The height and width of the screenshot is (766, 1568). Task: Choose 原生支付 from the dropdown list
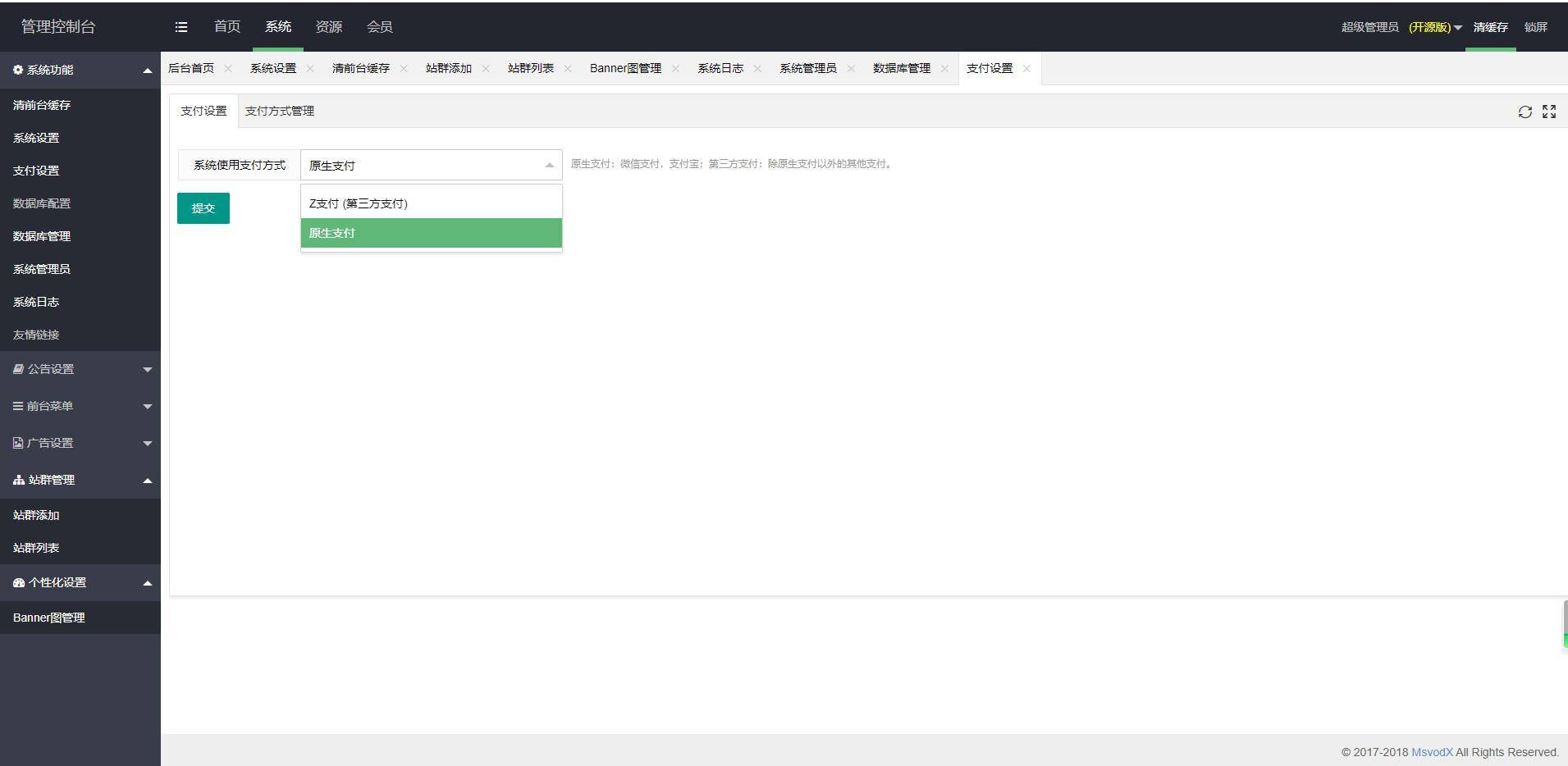point(431,233)
